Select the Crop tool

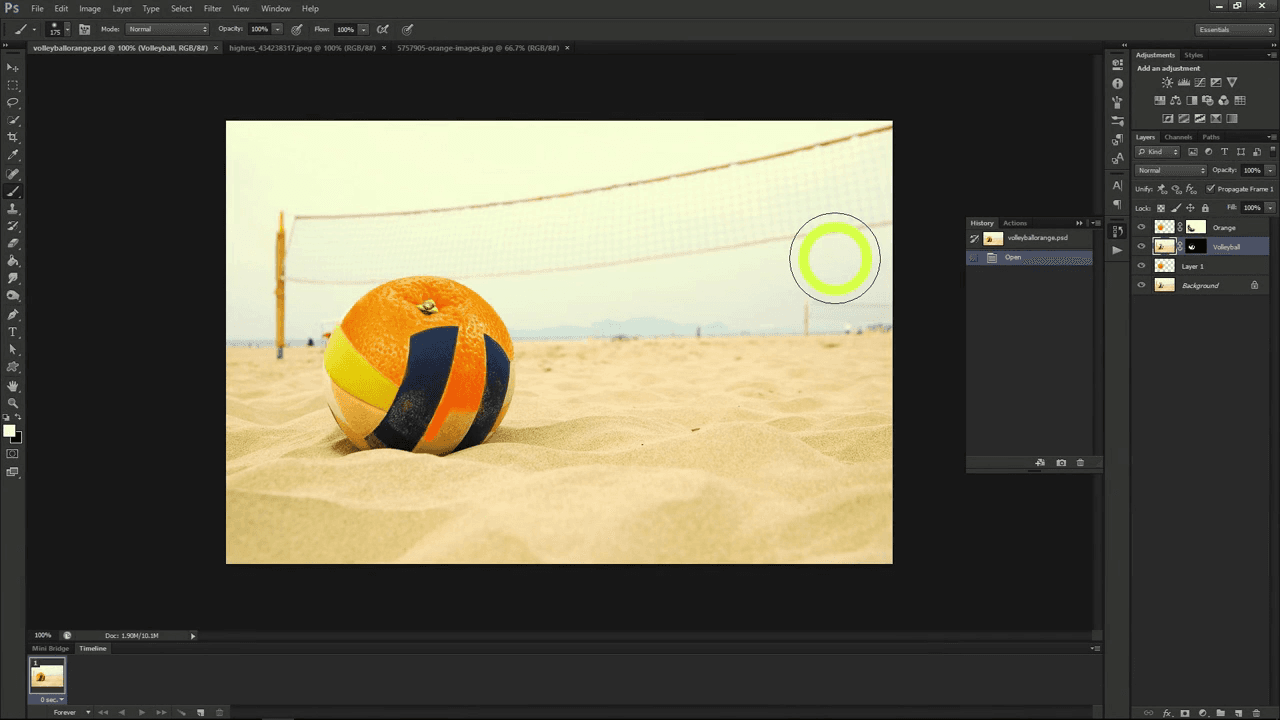click(x=13, y=137)
